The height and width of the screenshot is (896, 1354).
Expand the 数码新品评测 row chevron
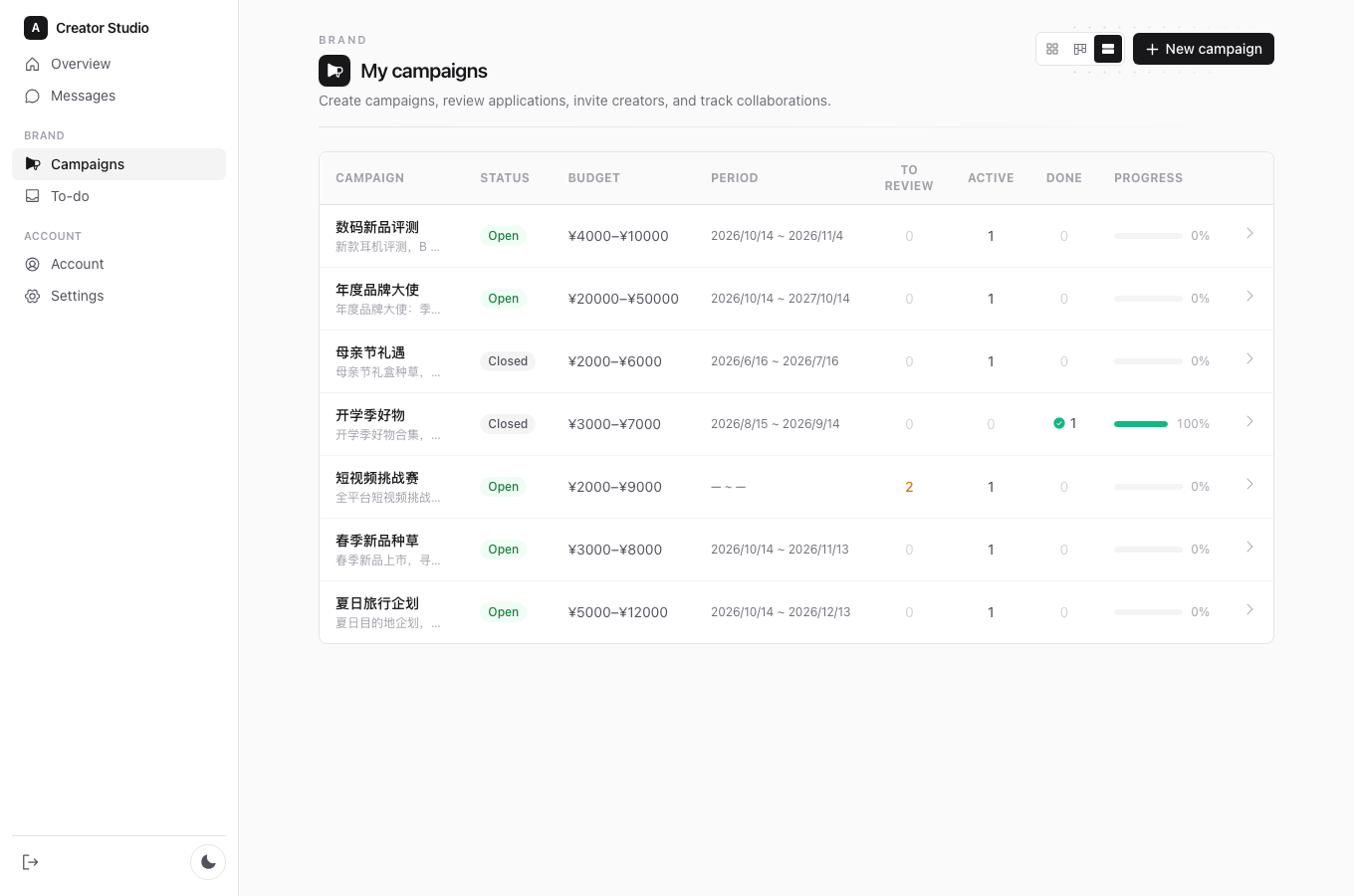click(1249, 233)
